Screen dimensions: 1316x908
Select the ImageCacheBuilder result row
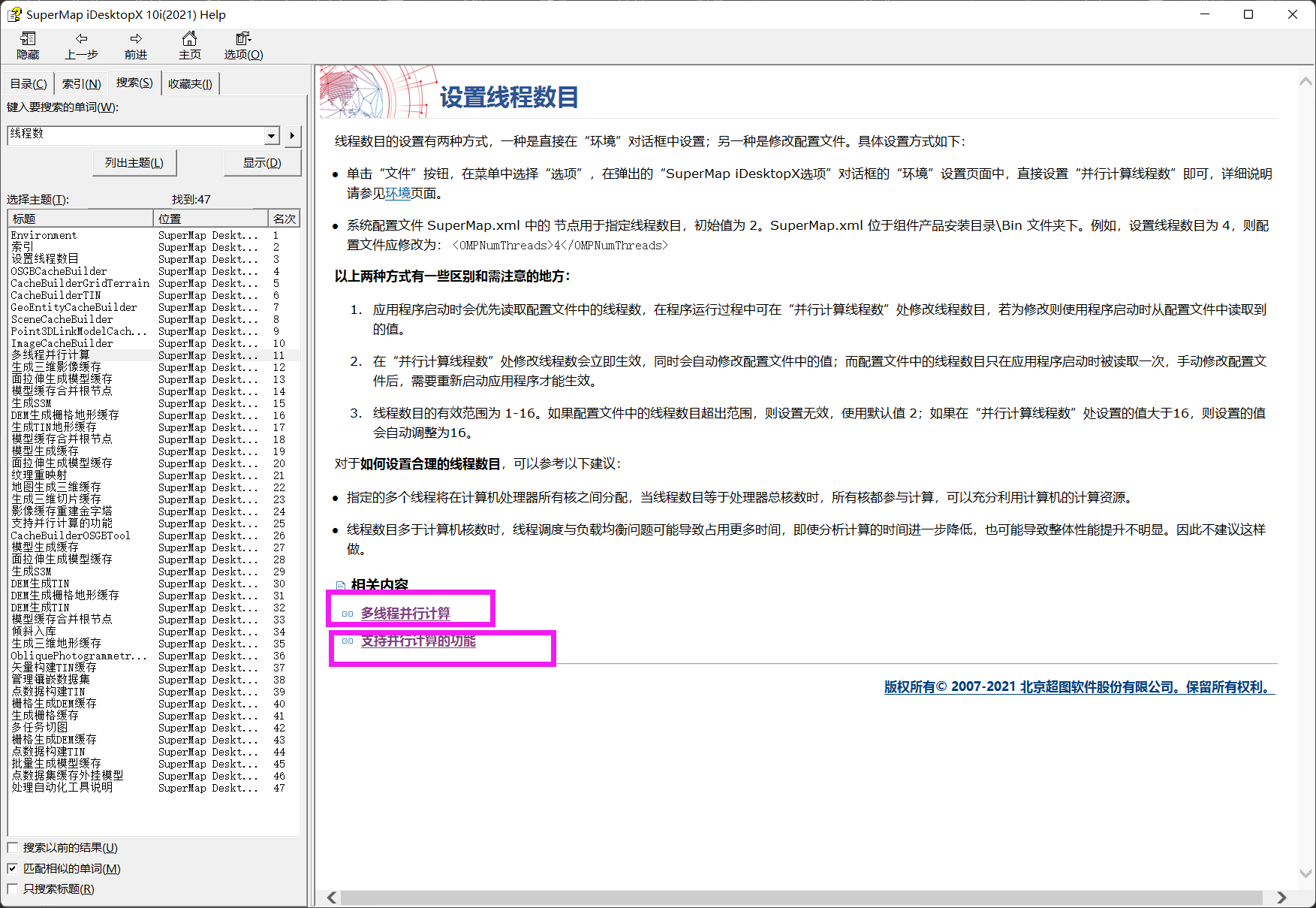154,343
